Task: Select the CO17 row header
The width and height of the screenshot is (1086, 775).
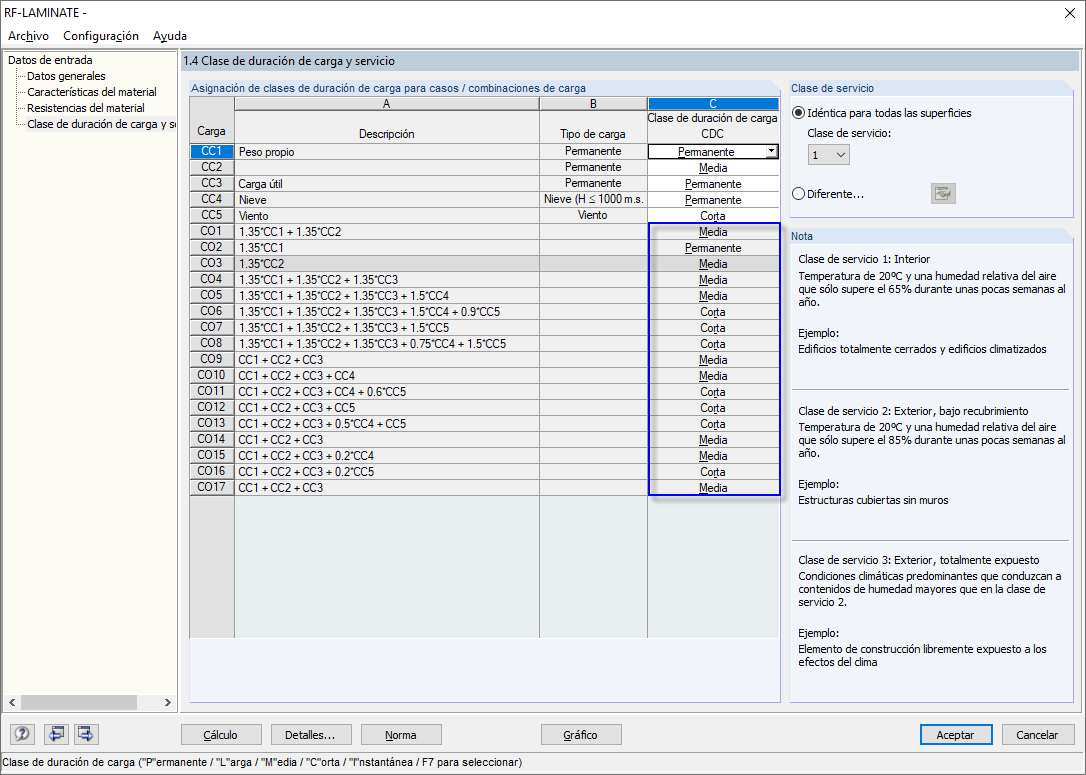Action: [x=211, y=487]
